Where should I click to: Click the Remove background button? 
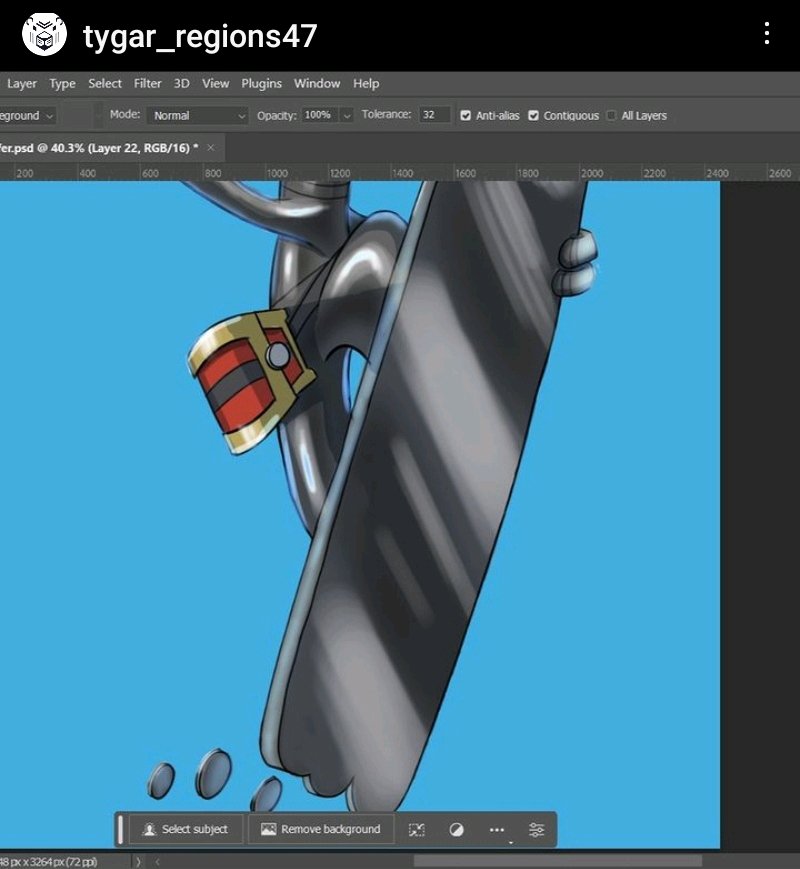(x=321, y=829)
